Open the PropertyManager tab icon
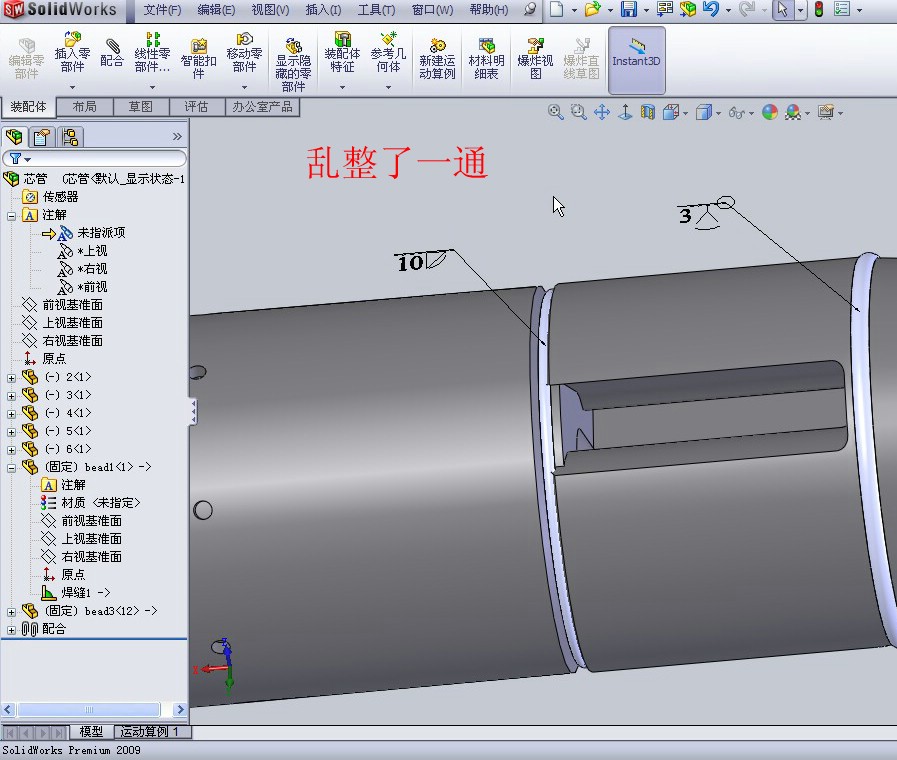The image size is (897, 760). tap(42, 137)
